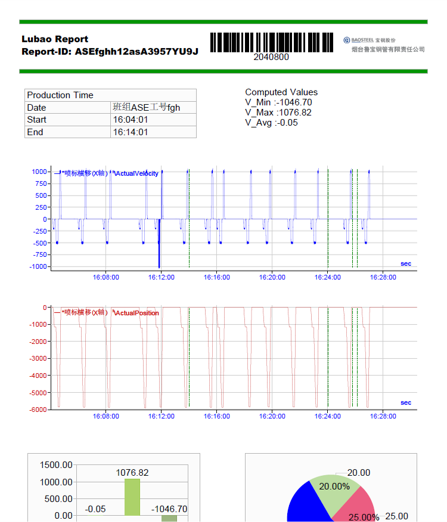447x522 pixels.
Task: Click the pie callout label 25.00
Action: (x=397, y=516)
